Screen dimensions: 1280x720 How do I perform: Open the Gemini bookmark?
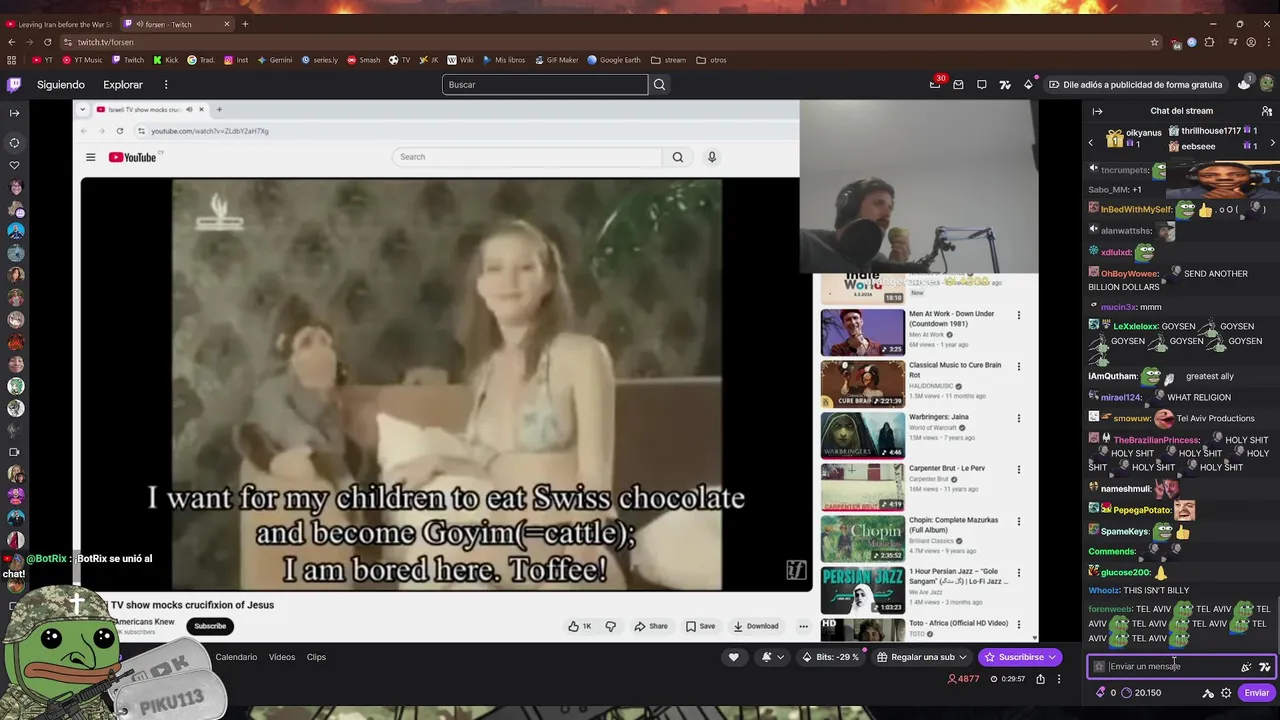coord(275,60)
